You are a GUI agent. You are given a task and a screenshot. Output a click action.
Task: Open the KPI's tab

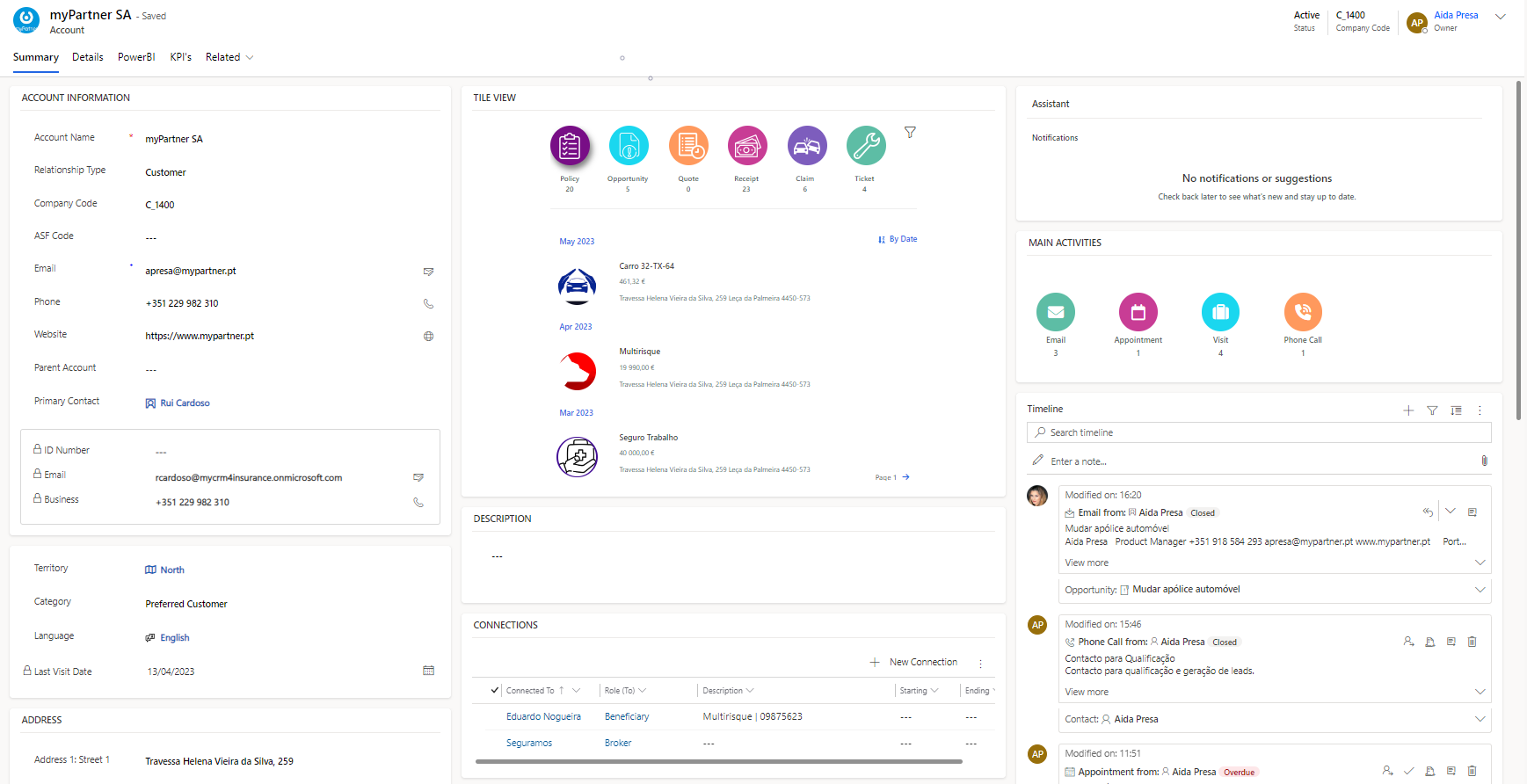(180, 57)
